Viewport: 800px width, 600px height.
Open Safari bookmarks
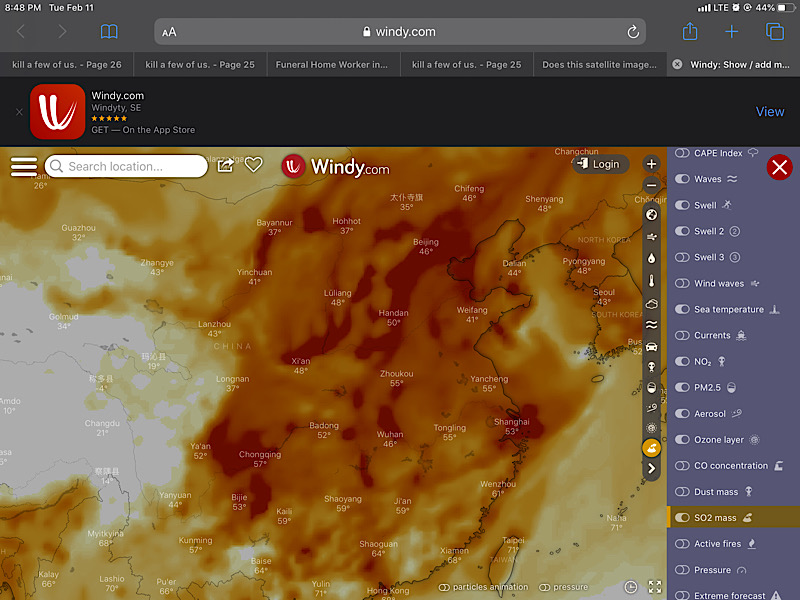click(x=109, y=32)
